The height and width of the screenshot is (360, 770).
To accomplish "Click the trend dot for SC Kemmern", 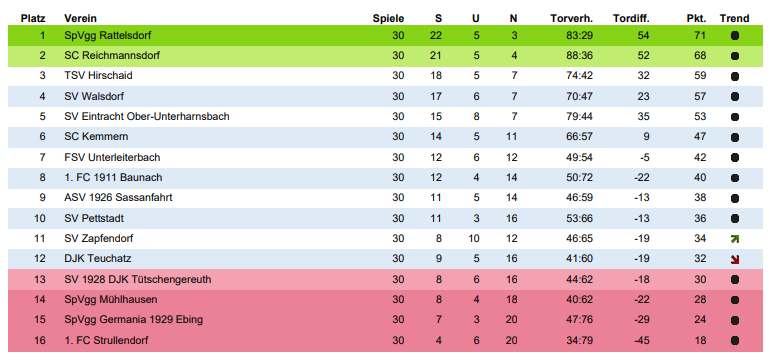I will click(735, 137).
